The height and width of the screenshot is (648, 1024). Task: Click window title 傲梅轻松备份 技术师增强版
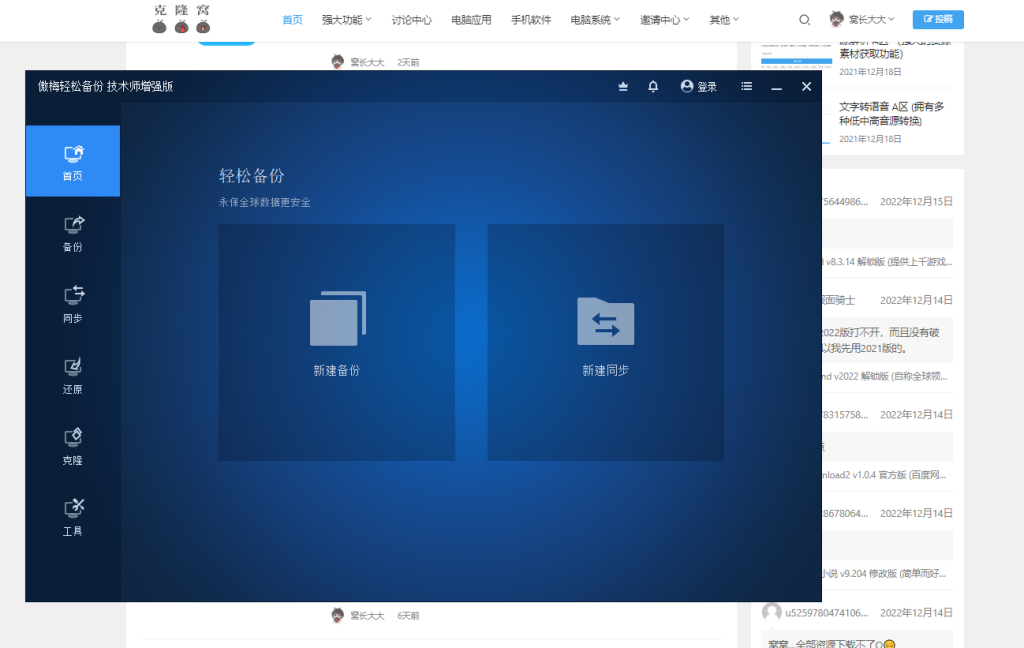[105, 86]
